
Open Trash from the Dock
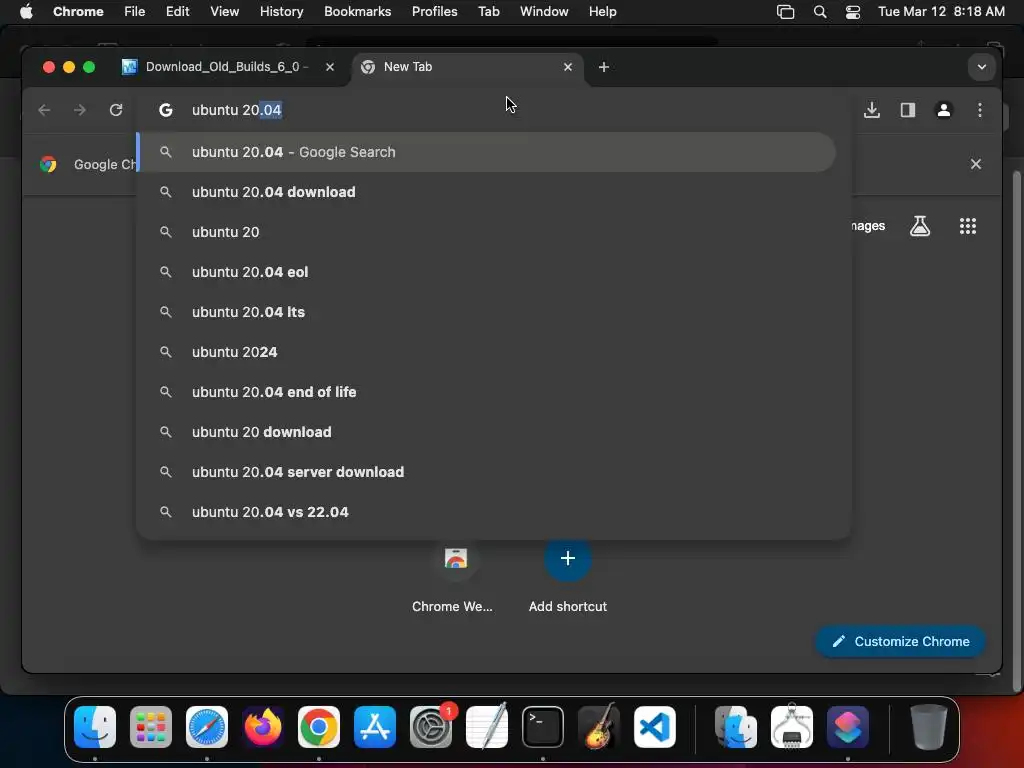click(x=929, y=727)
